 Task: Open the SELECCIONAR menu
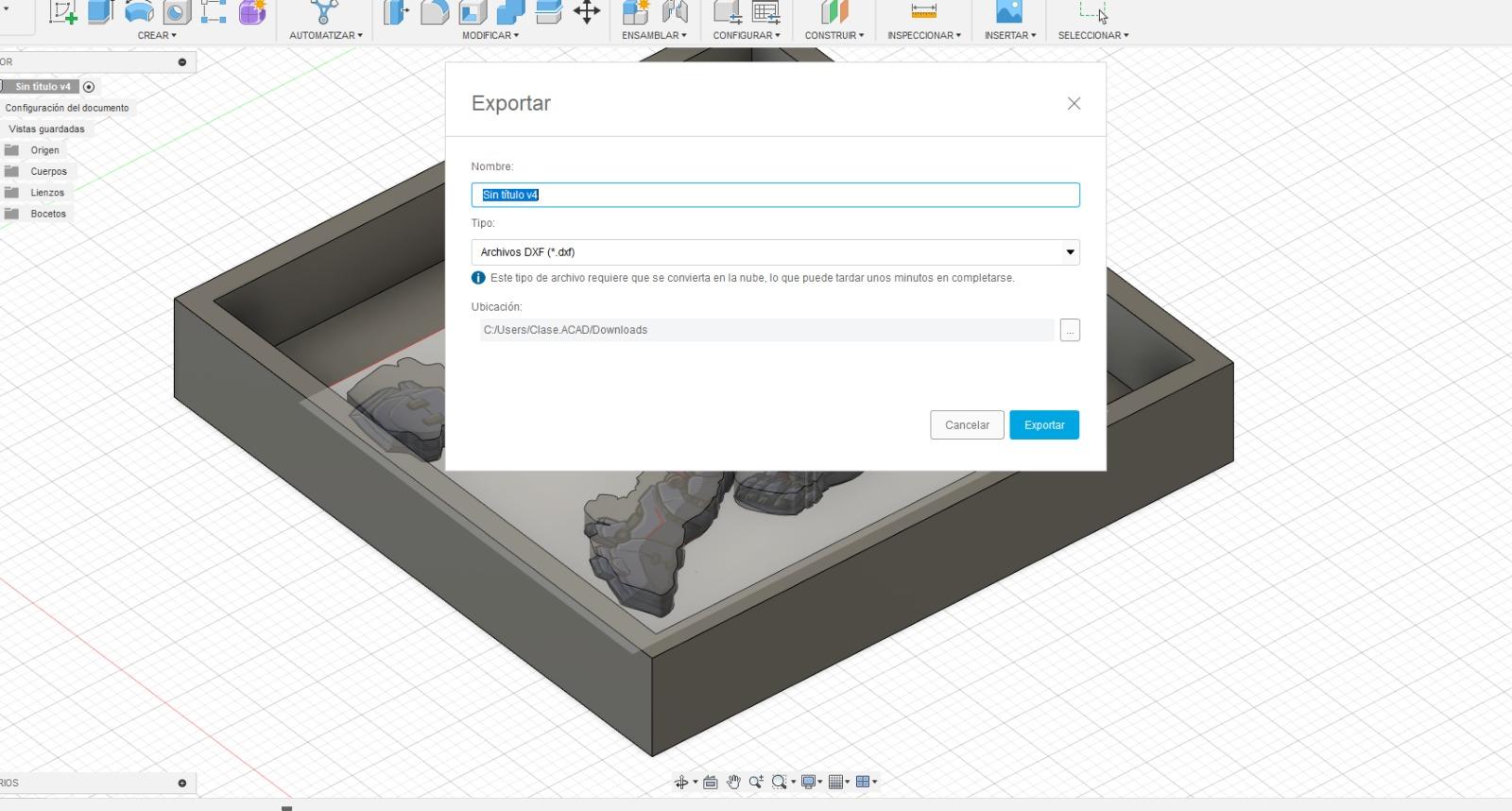point(1093,35)
